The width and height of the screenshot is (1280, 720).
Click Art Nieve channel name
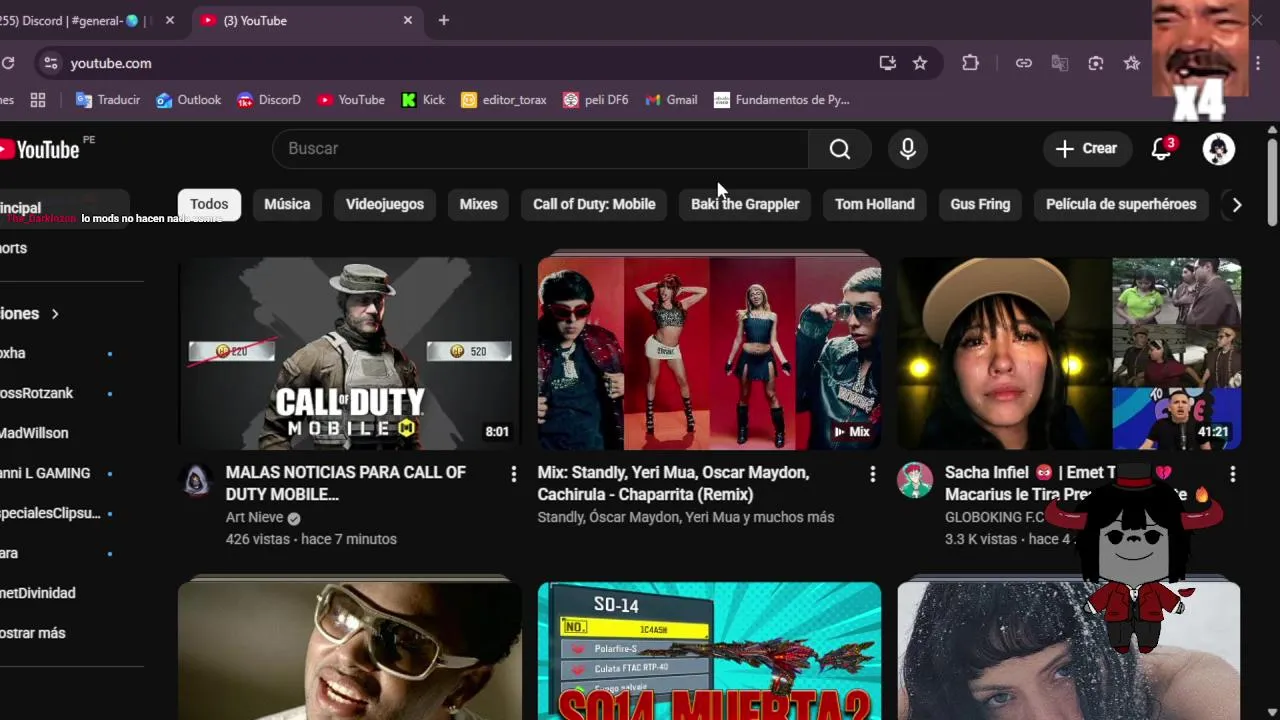(x=254, y=517)
